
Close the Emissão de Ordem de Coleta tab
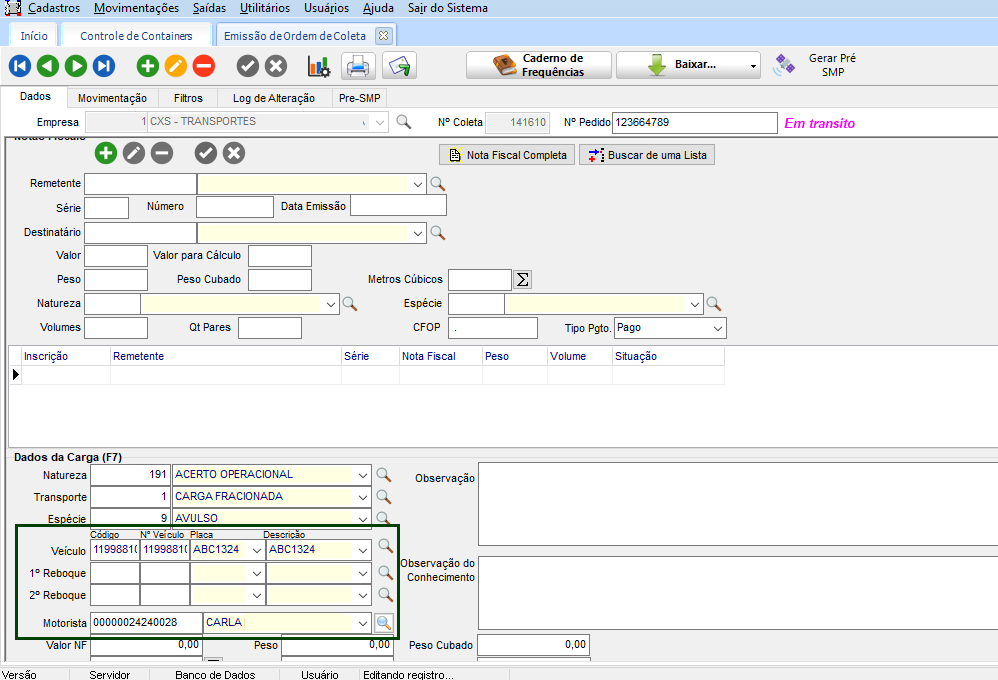382,36
